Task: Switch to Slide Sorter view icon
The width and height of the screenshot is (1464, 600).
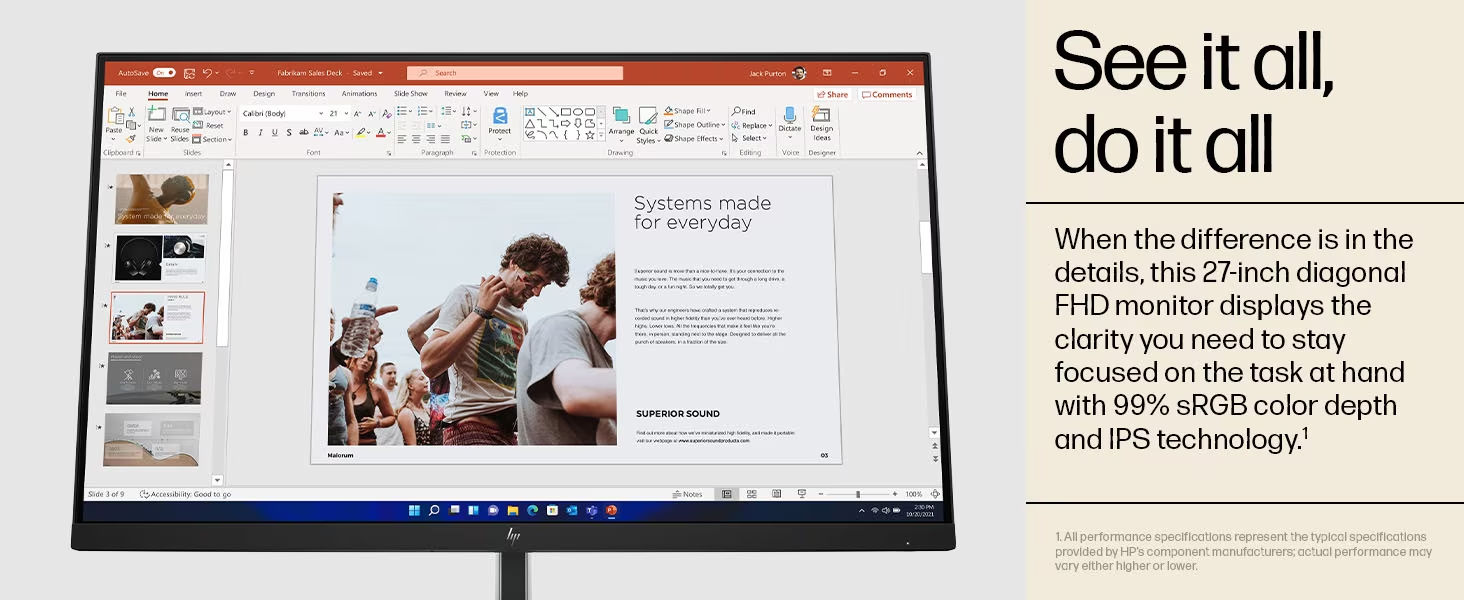Action: pos(750,494)
